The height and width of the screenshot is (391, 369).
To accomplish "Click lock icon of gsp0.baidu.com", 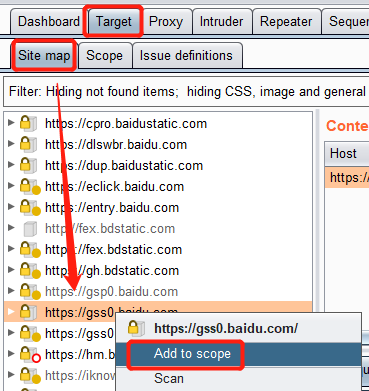I will point(29,292).
